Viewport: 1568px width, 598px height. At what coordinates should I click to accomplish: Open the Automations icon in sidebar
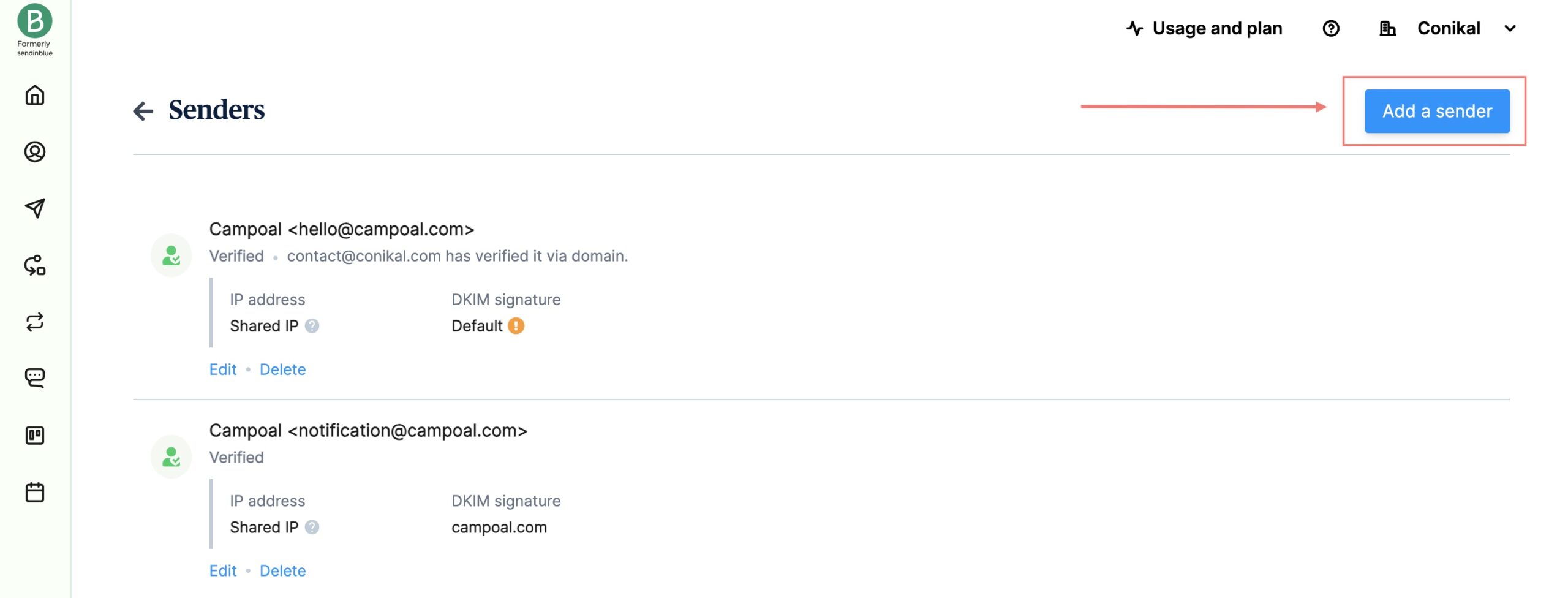click(x=35, y=265)
